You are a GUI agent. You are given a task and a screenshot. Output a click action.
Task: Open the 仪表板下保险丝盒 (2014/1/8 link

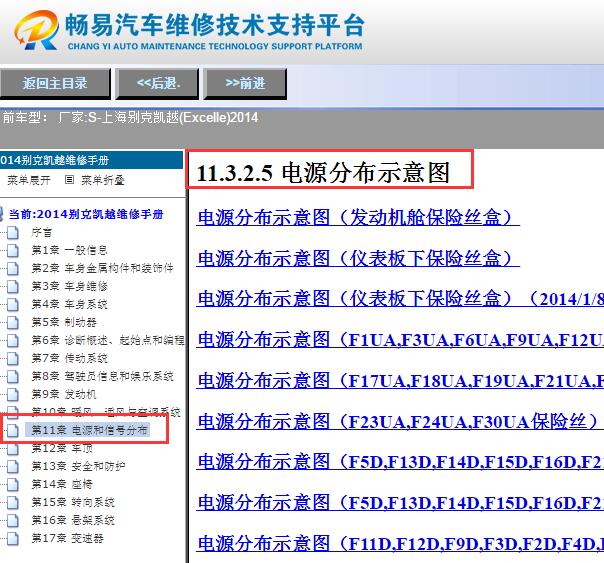click(400, 299)
